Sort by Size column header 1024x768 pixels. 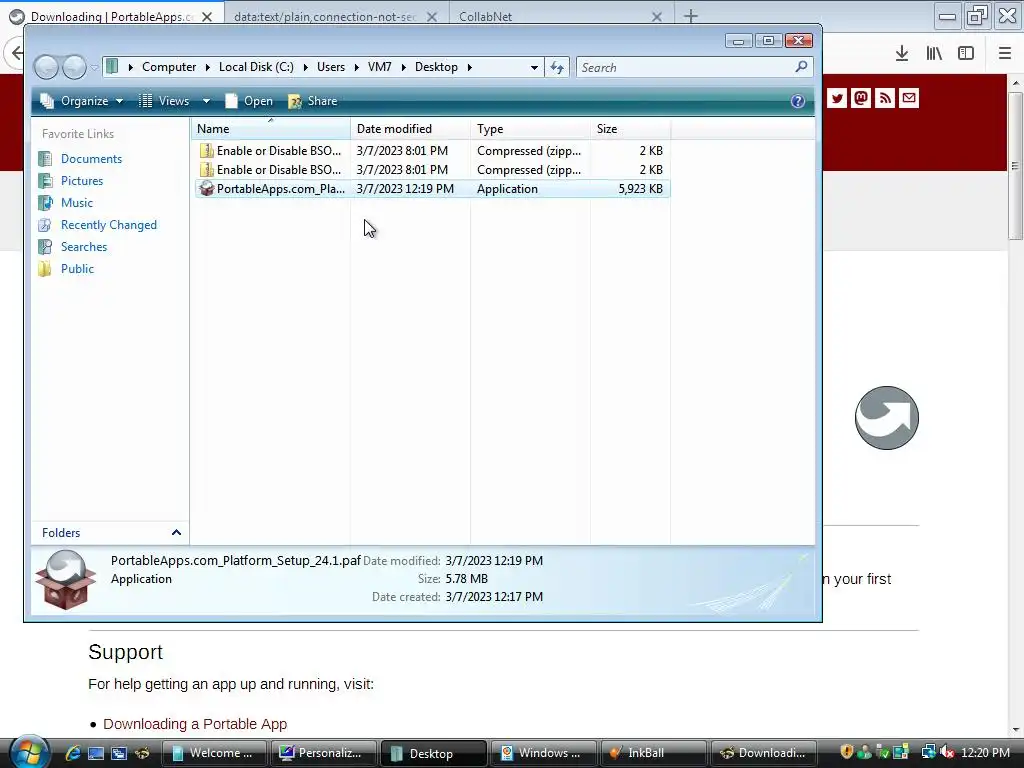[x=630, y=129]
